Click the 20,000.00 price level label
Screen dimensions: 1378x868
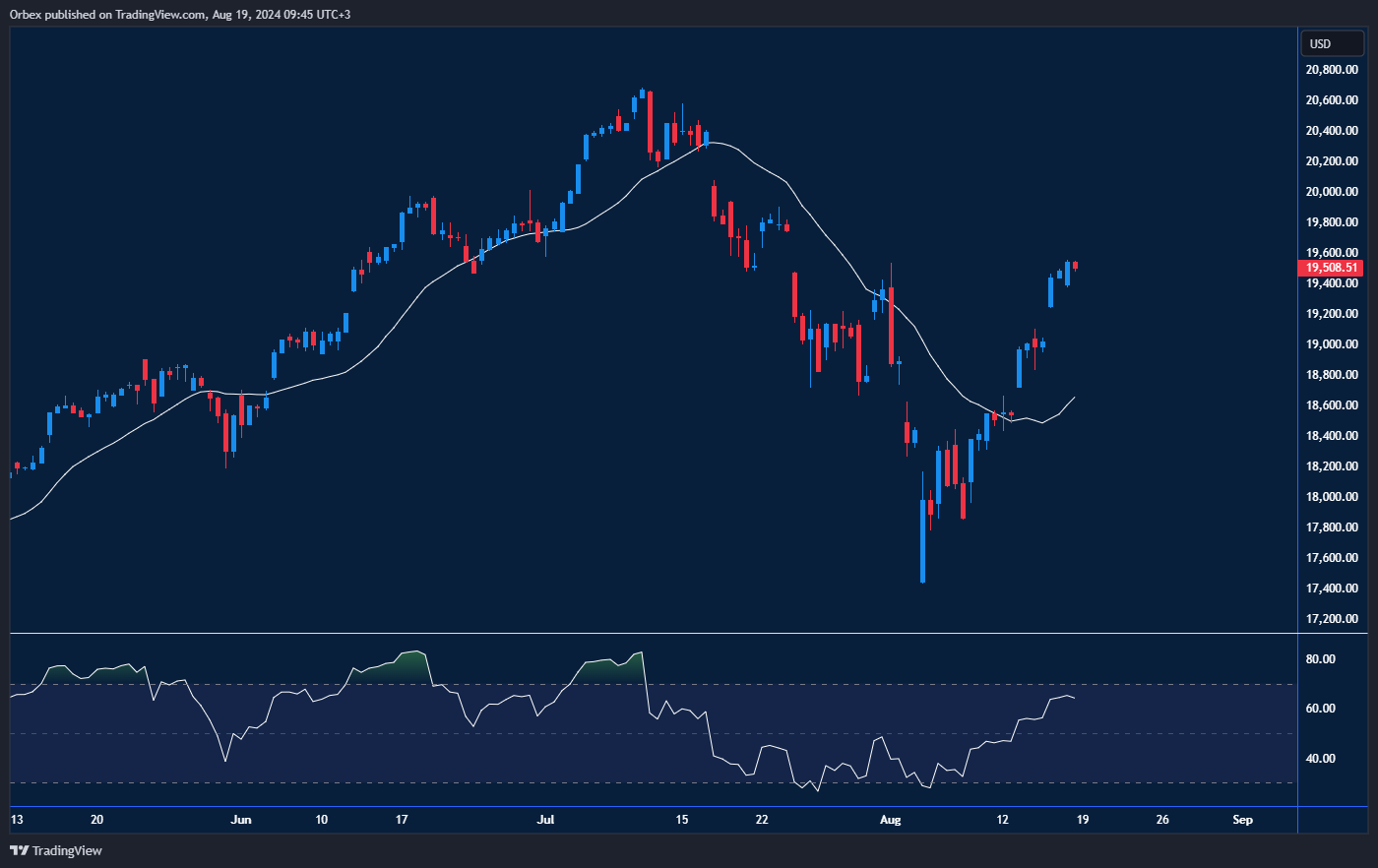click(x=1332, y=192)
